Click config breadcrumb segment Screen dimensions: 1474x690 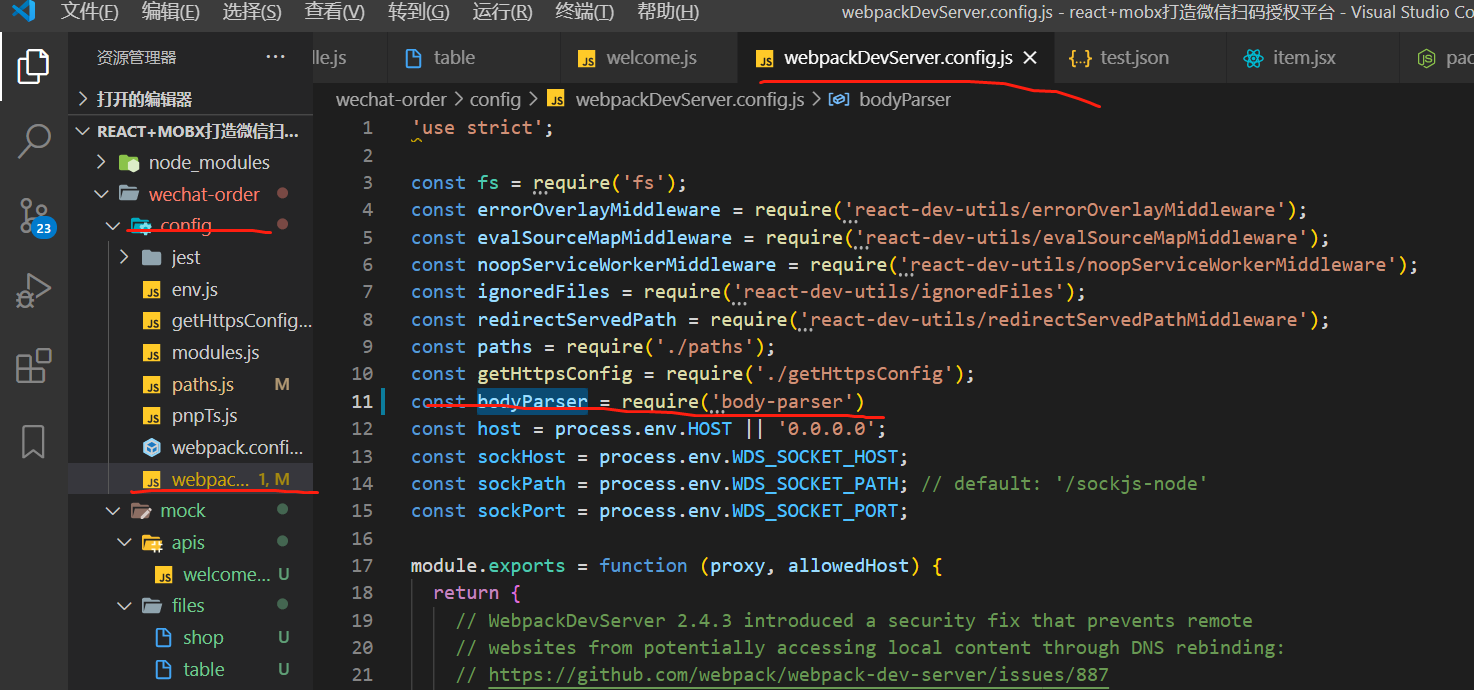495,99
